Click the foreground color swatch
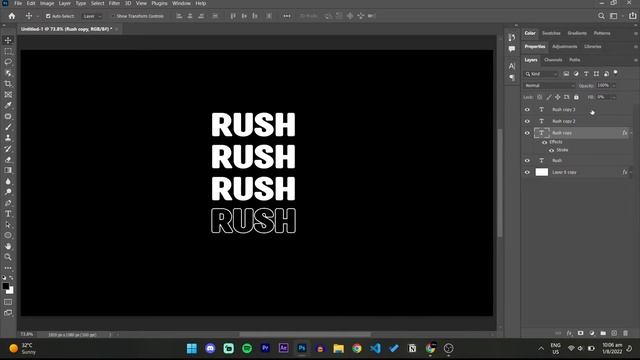This screenshot has width=640, height=360. 5,286
